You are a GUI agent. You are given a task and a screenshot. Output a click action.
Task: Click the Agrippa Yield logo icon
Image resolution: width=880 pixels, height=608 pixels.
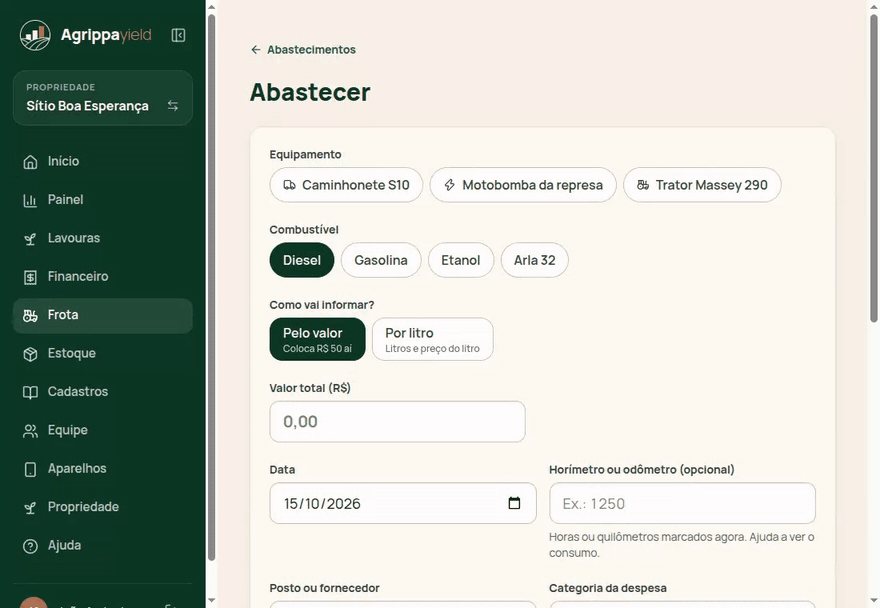[x=35, y=35]
